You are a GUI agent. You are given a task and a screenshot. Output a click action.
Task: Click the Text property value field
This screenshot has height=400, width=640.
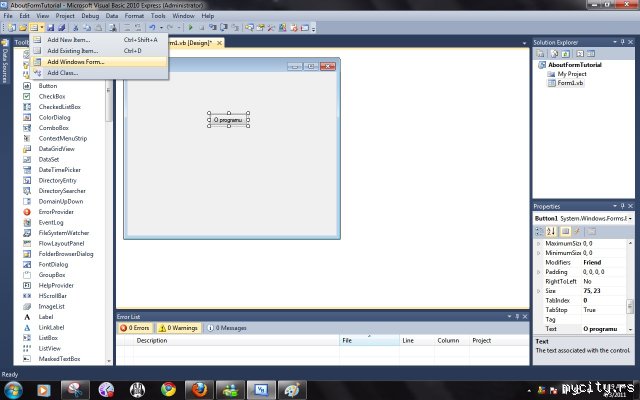pyautogui.click(x=604, y=329)
